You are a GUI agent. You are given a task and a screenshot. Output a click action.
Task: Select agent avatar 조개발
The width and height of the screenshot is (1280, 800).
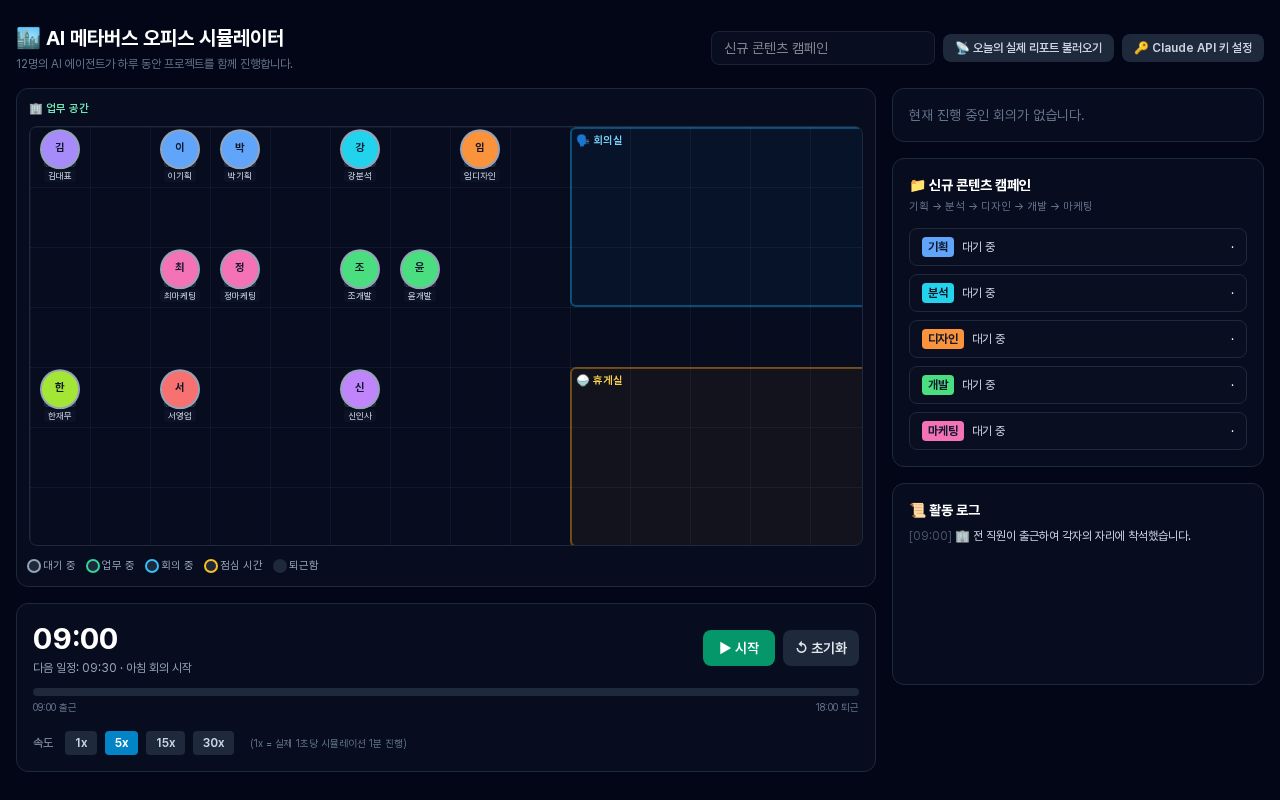pos(360,269)
